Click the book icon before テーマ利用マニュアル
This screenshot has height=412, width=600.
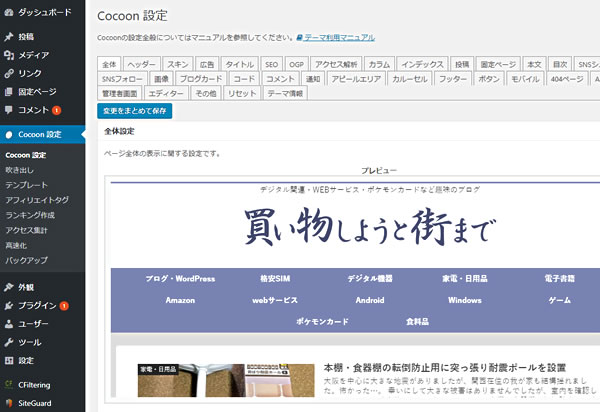[300, 37]
